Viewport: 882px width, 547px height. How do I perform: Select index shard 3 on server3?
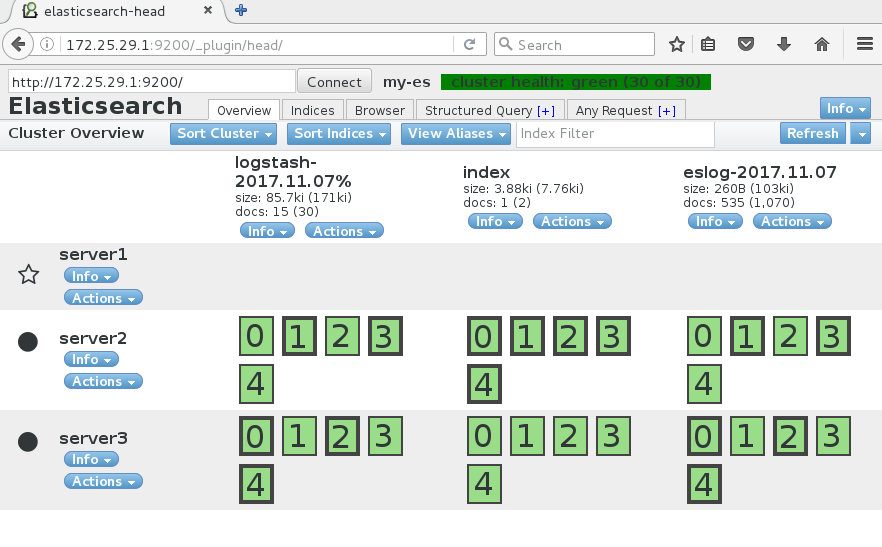click(613, 436)
